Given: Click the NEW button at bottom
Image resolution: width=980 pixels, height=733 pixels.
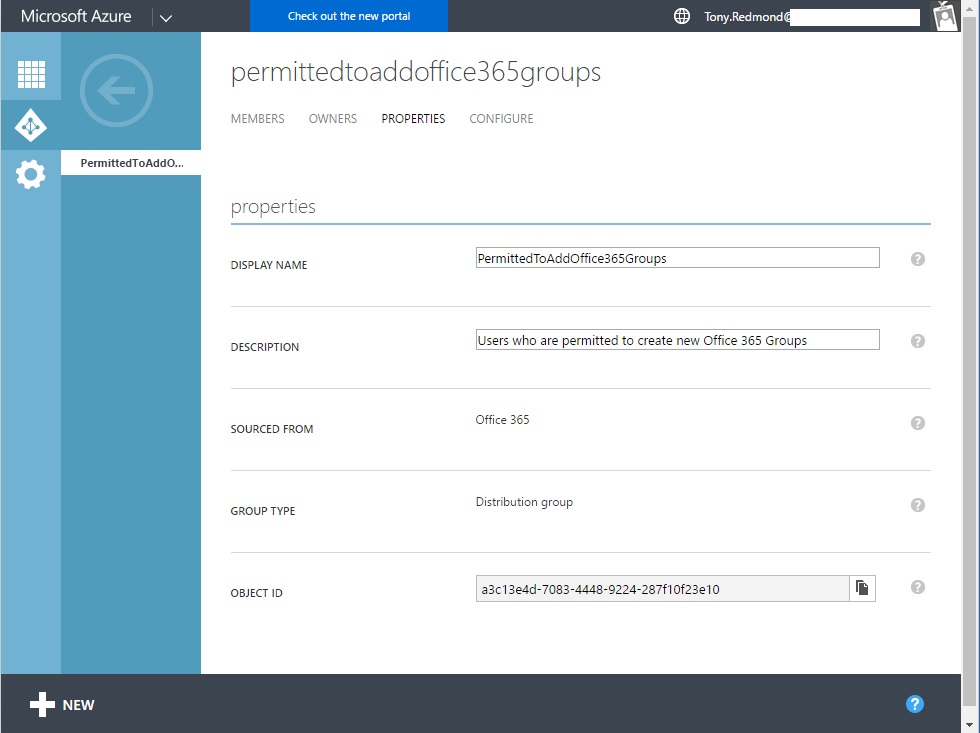Looking at the screenshot, I should click(x=62, y=704).
